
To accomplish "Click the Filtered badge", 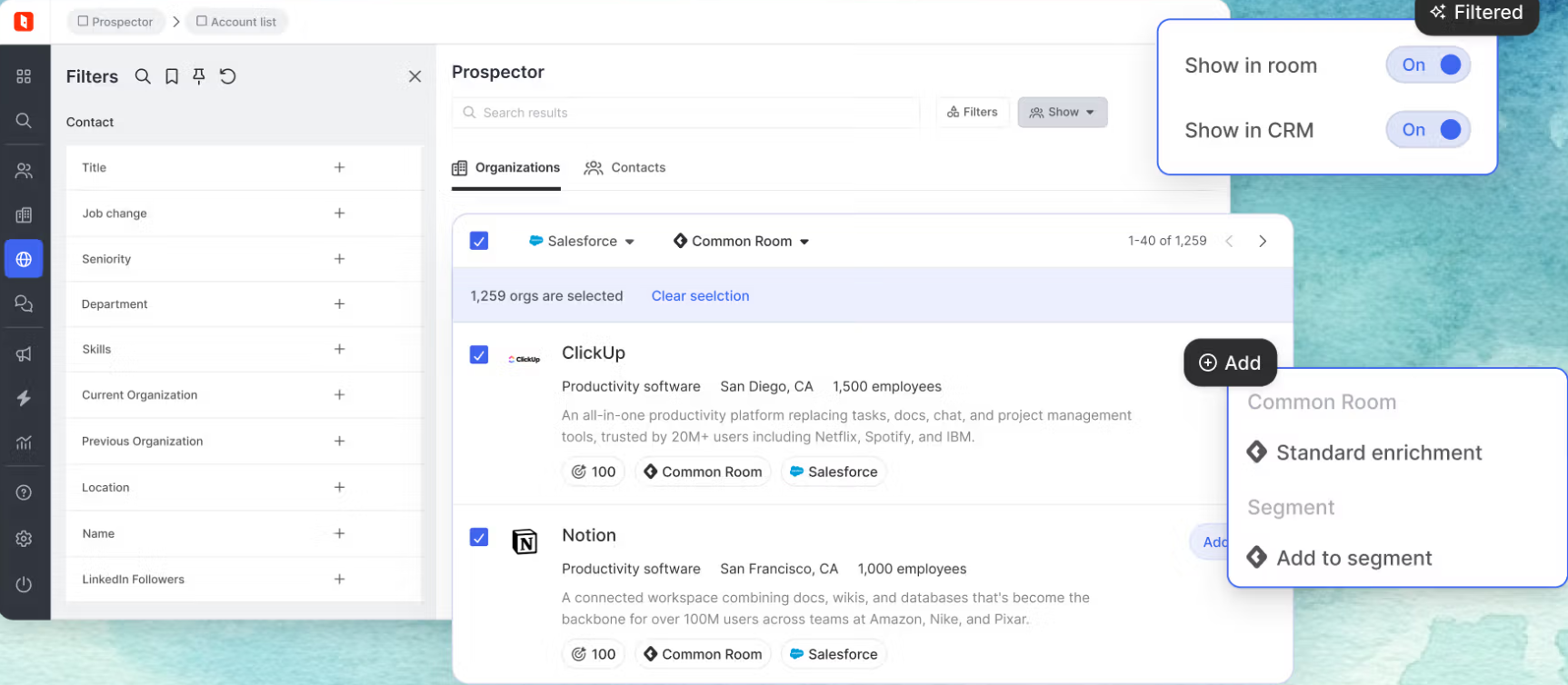I will coord(1476,14).
